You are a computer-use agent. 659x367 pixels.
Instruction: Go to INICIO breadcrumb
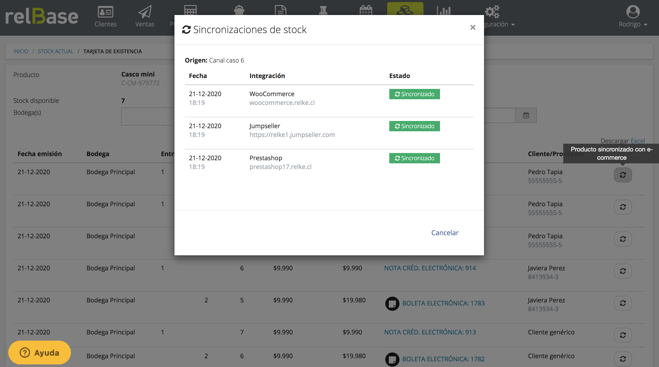click(21, 51)
